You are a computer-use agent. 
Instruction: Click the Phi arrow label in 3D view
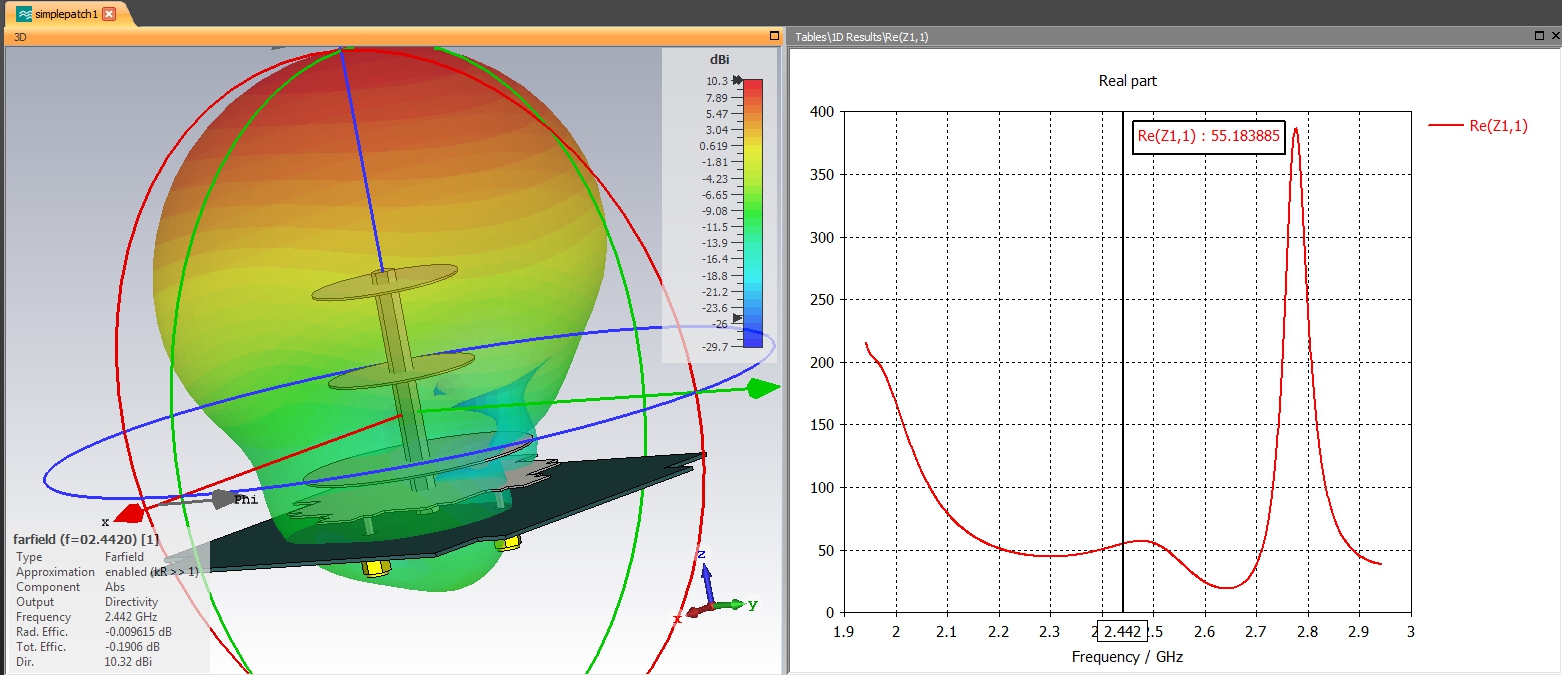tap(246, 499)
